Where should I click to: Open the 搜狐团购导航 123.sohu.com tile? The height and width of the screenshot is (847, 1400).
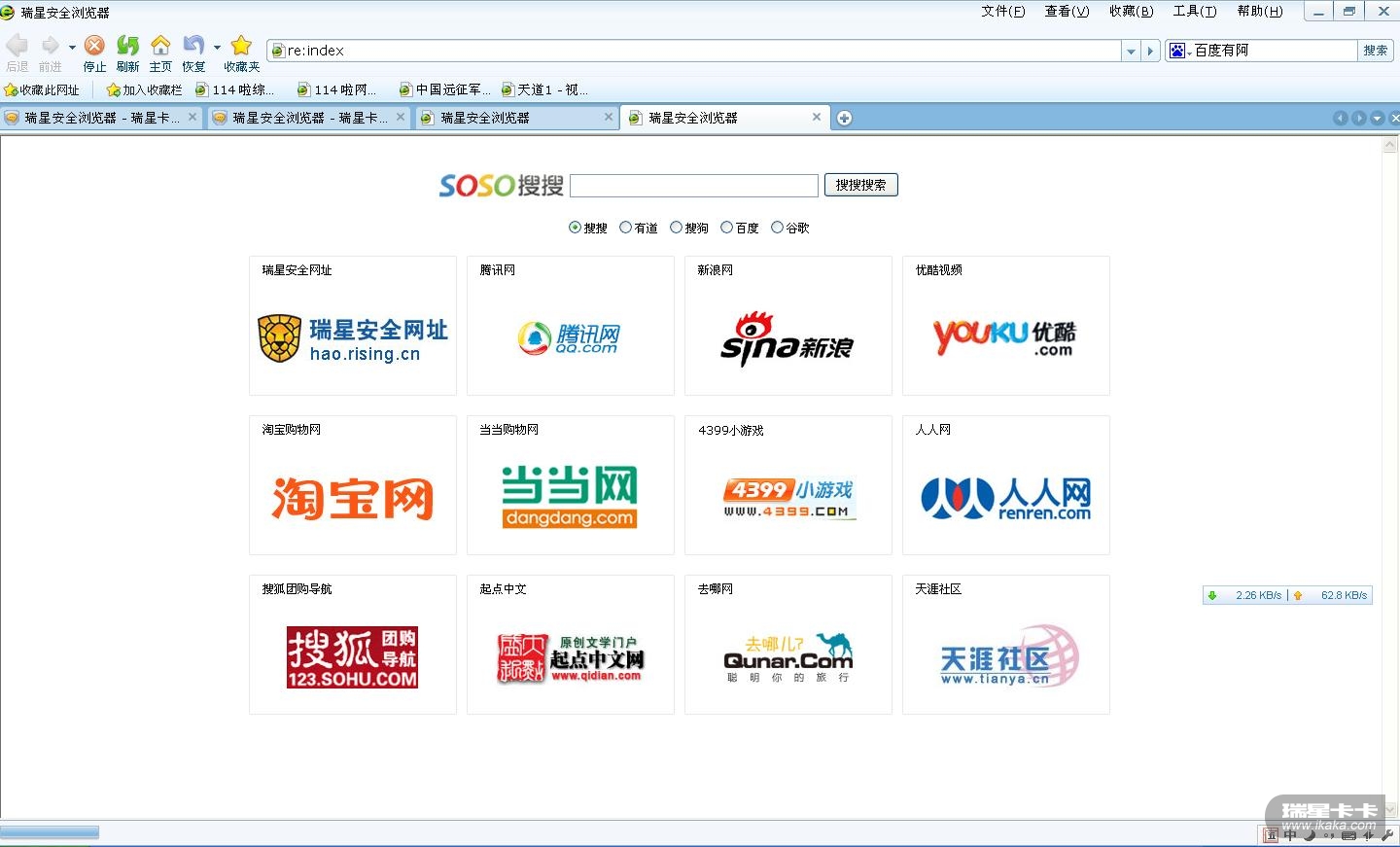(x=353, y=645)
